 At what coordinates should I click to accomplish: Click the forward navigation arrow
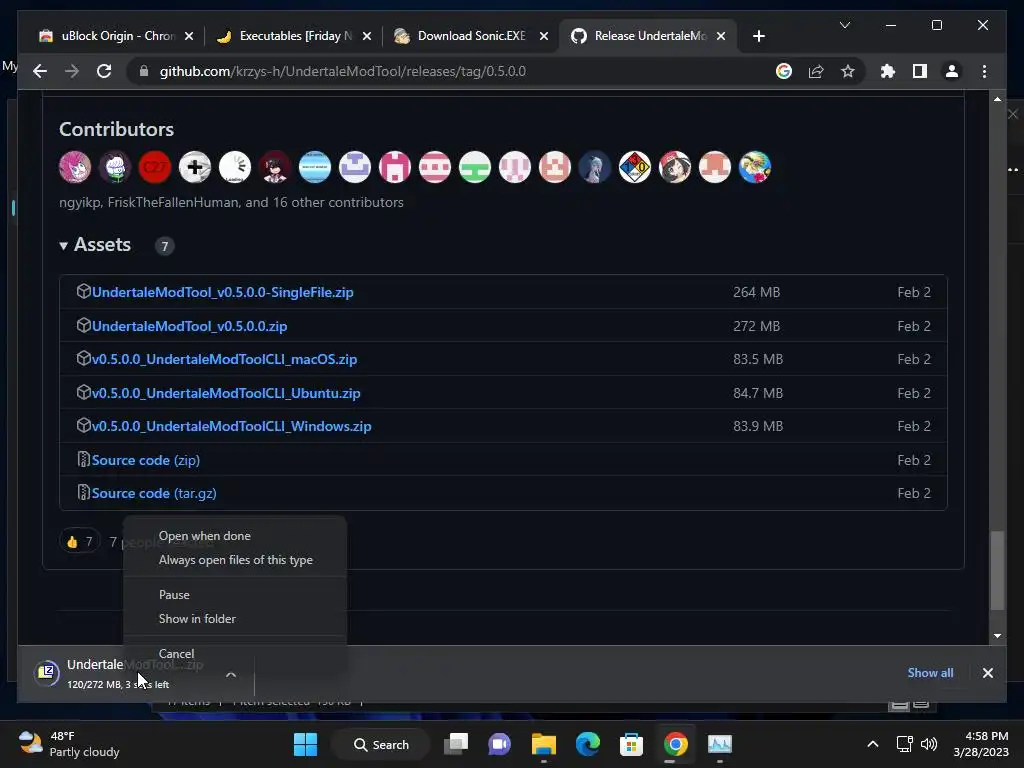[72, 71]
